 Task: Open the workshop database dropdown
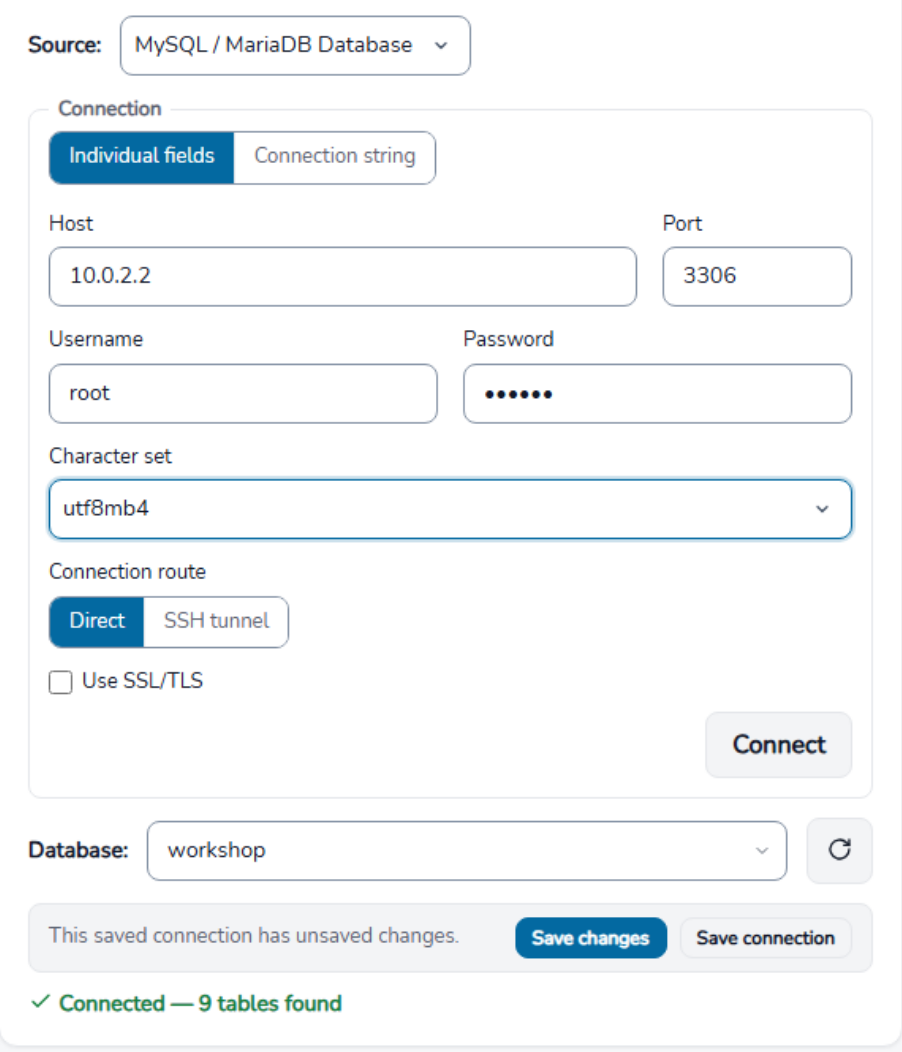coord(467,851)
